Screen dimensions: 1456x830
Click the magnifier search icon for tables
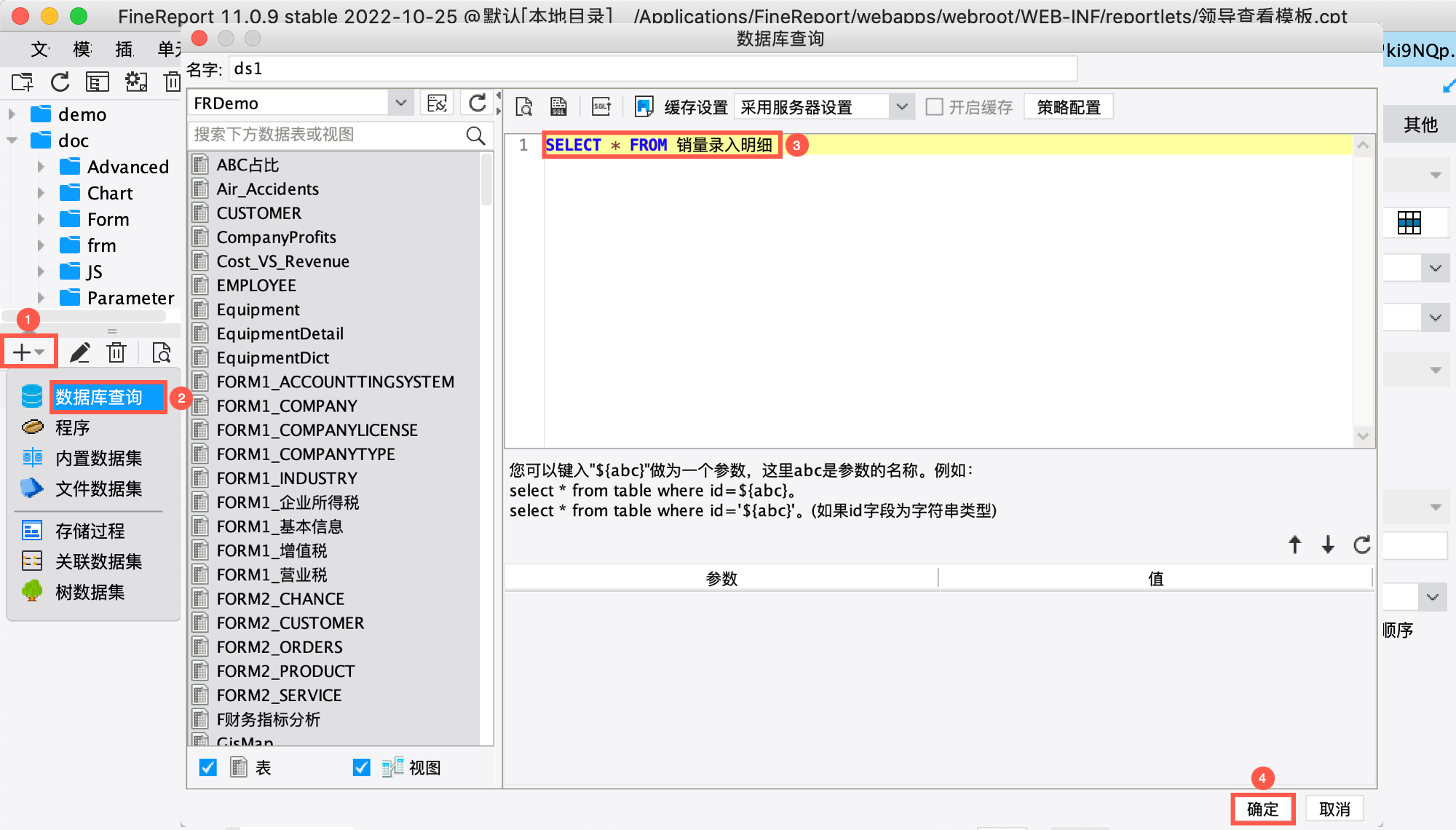475,135
